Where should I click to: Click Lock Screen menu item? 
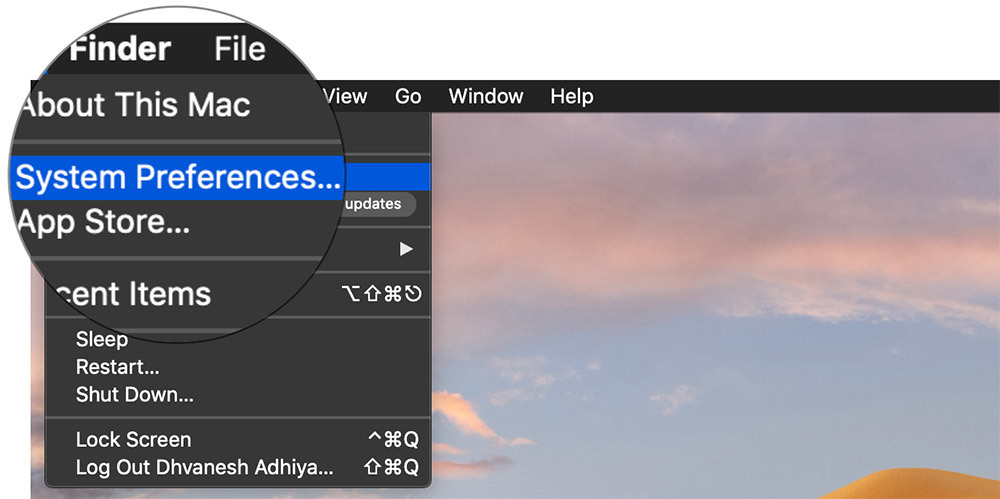tap(133, 440)
